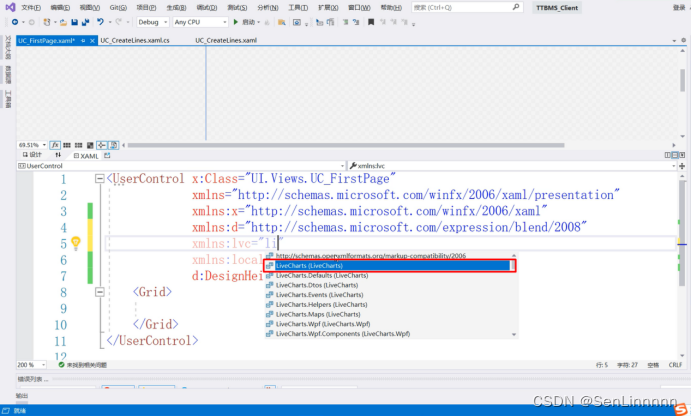Switch to the XAML view tab

click(x=86, y=156)
